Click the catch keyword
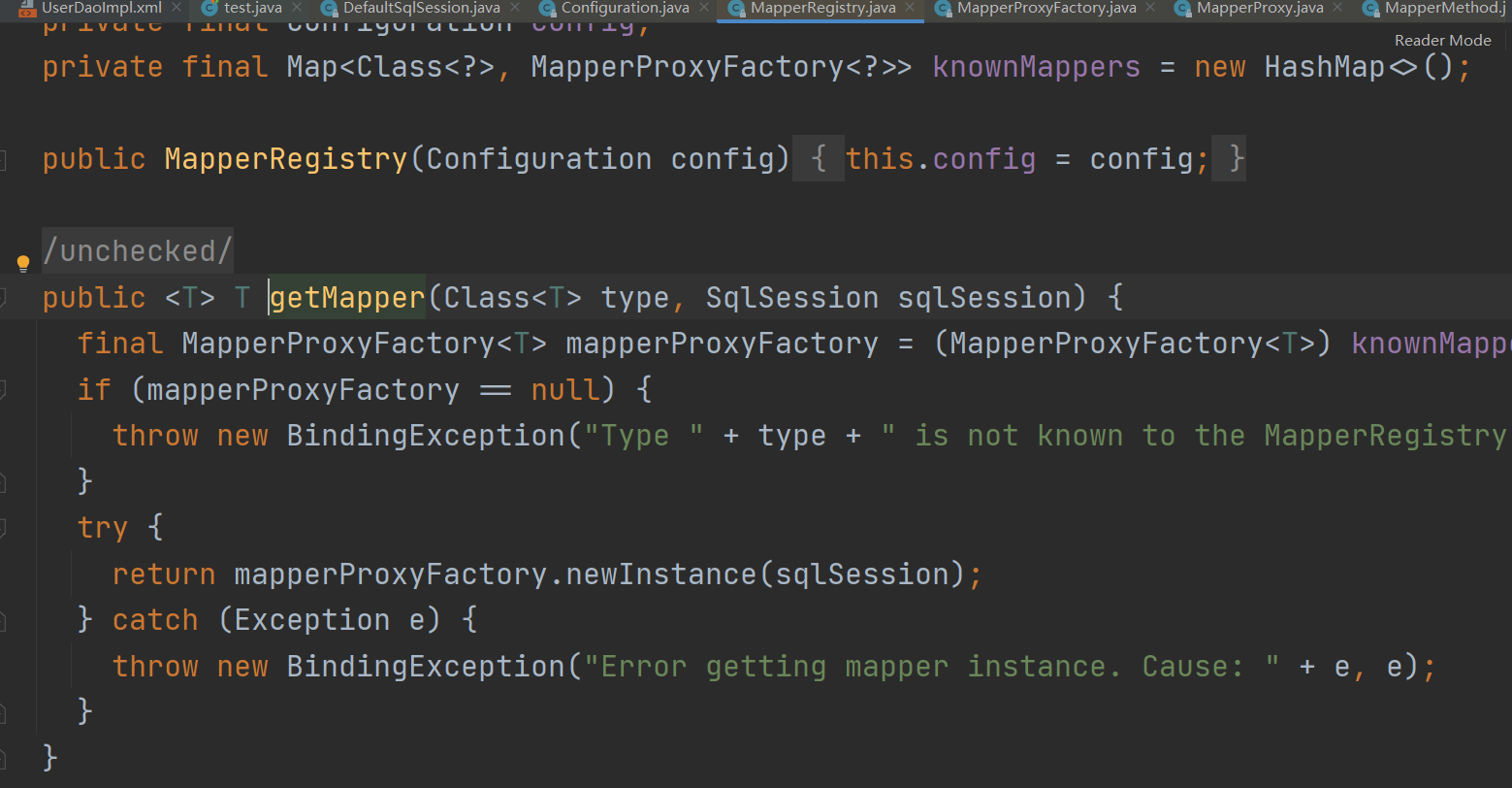Viewport: 1512px width, 788px height. 155,619
